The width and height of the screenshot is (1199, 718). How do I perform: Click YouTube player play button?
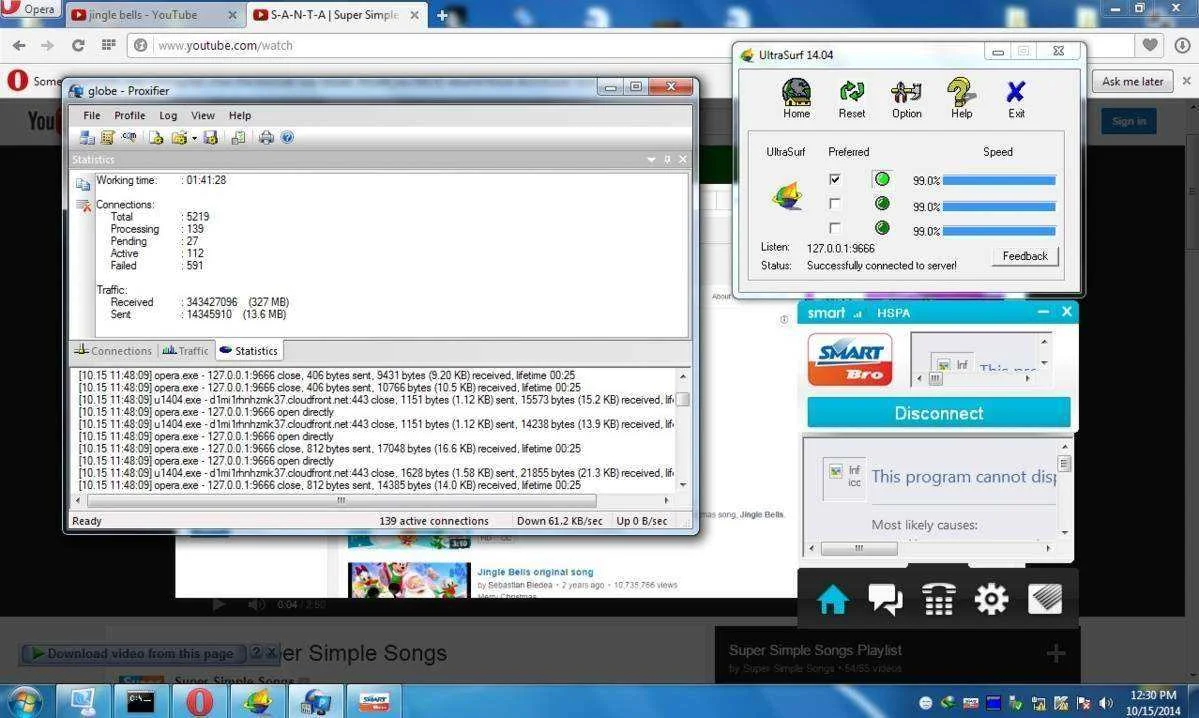click(219, 604)
